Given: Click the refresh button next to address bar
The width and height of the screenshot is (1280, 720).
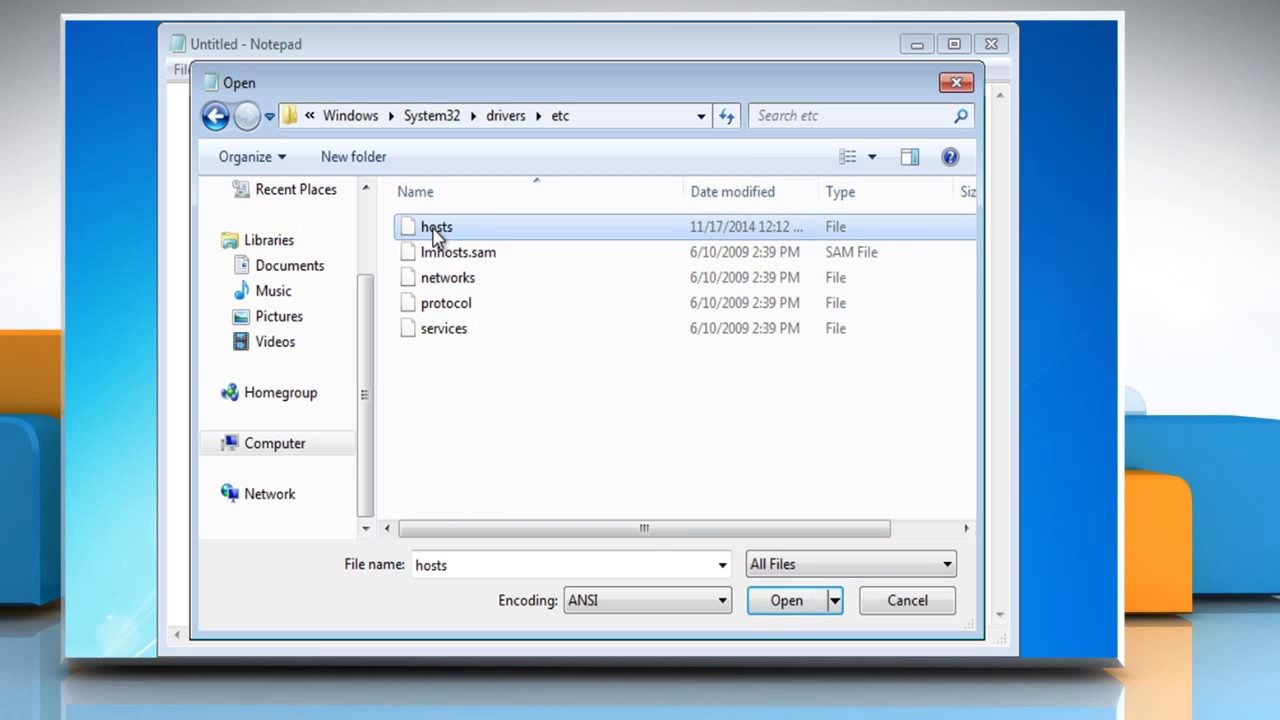Looking at the screenshot, I should tap(727, 116).
